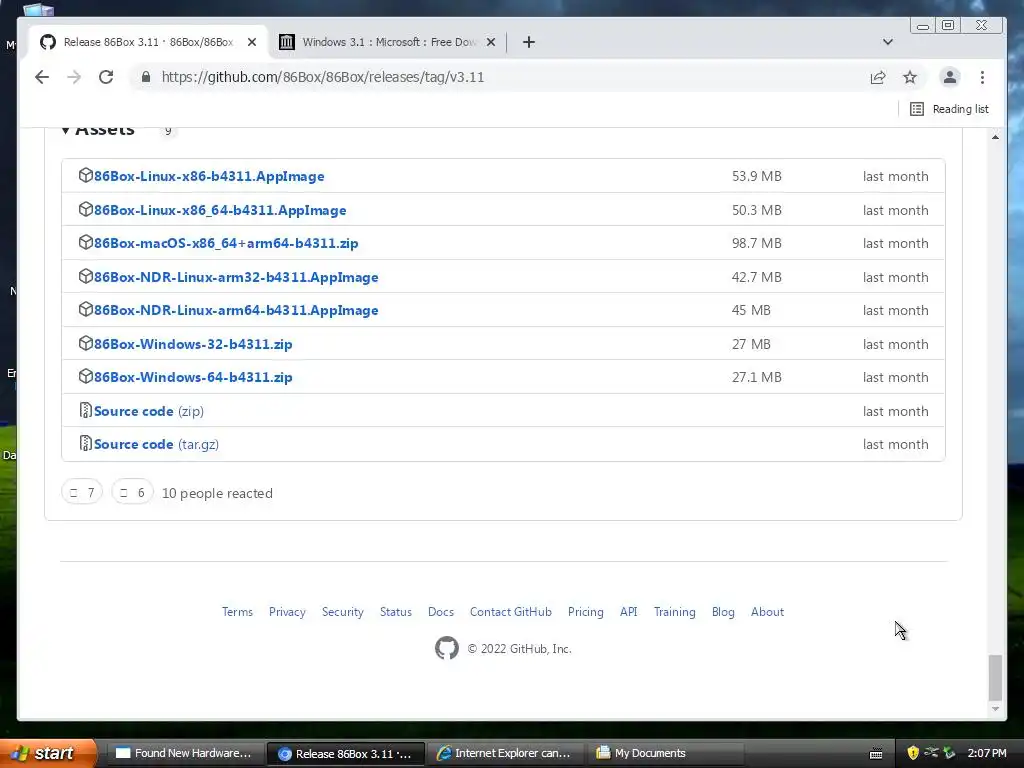The width and height of the screenshot is (1024, 768).
Task: Switch to the Release 86Box 3.11 tab
Action: pos(148,42)
